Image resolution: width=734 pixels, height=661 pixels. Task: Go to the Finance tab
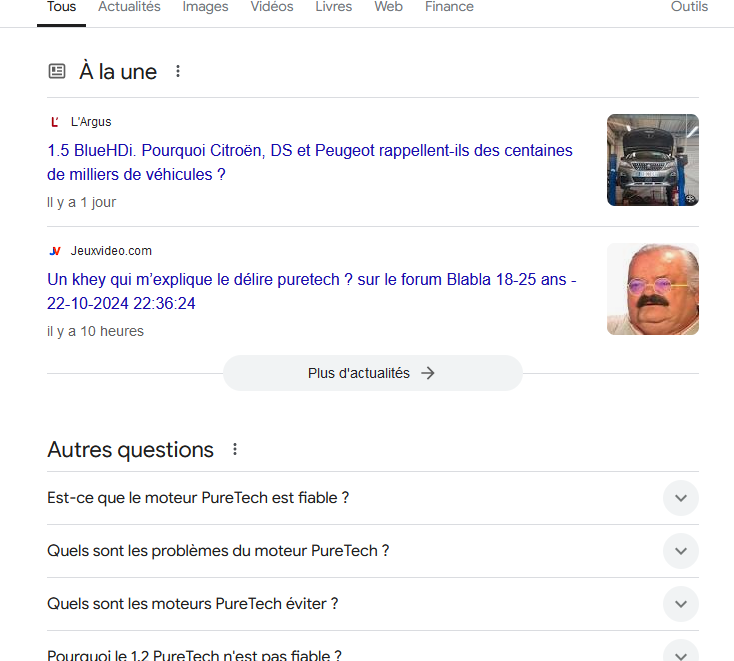449,7
